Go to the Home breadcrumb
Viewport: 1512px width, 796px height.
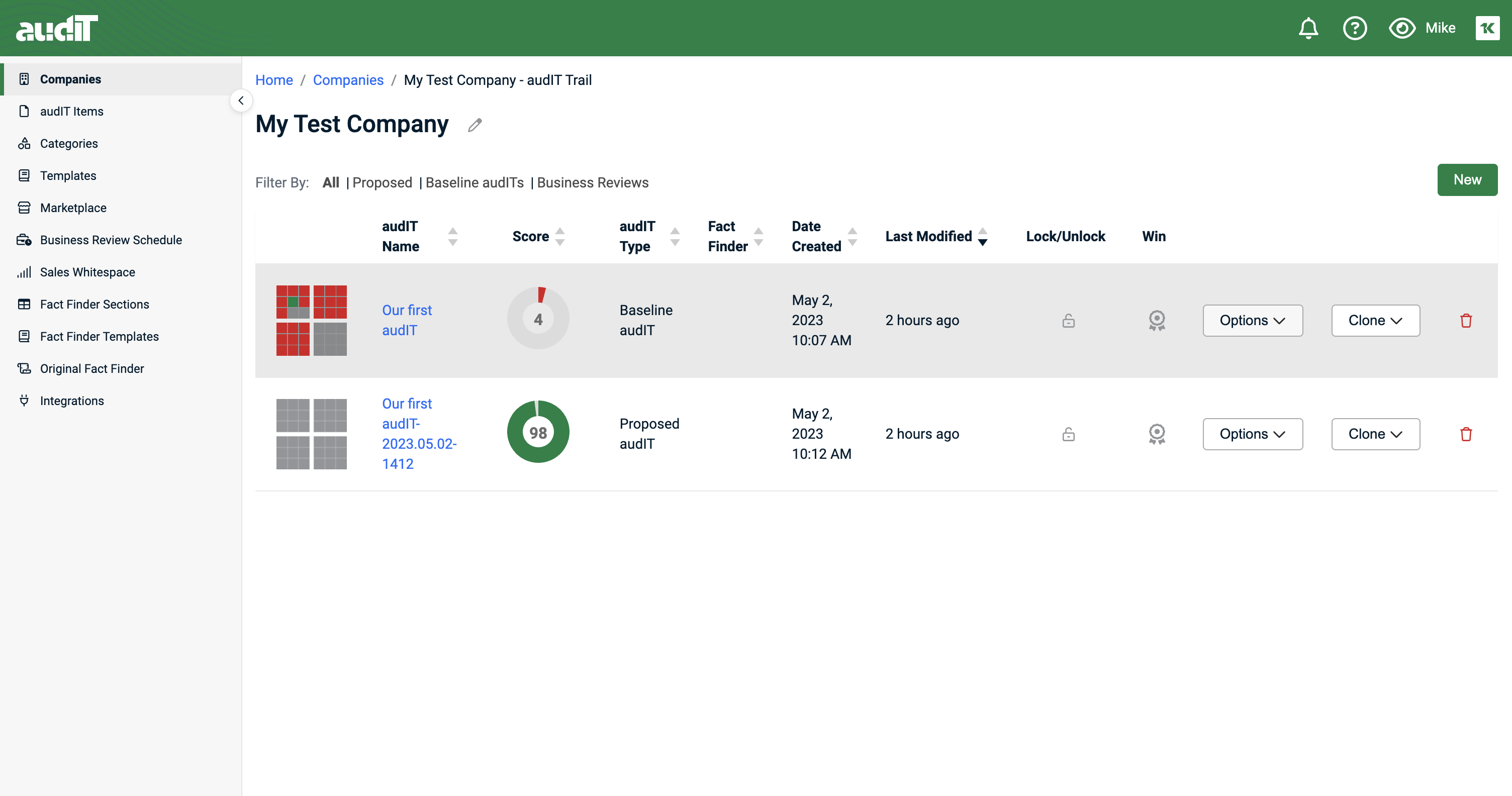tap(273, 80)
